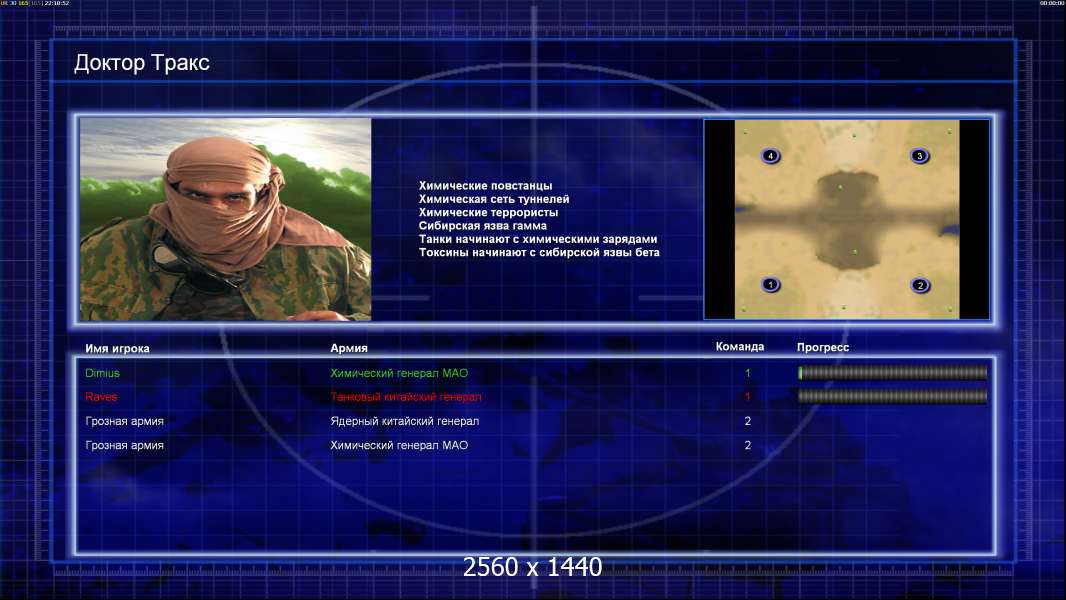Click the 2560 x 1440 resolution label
This screenshot has width=1066, height=600.
pos(532,567)
